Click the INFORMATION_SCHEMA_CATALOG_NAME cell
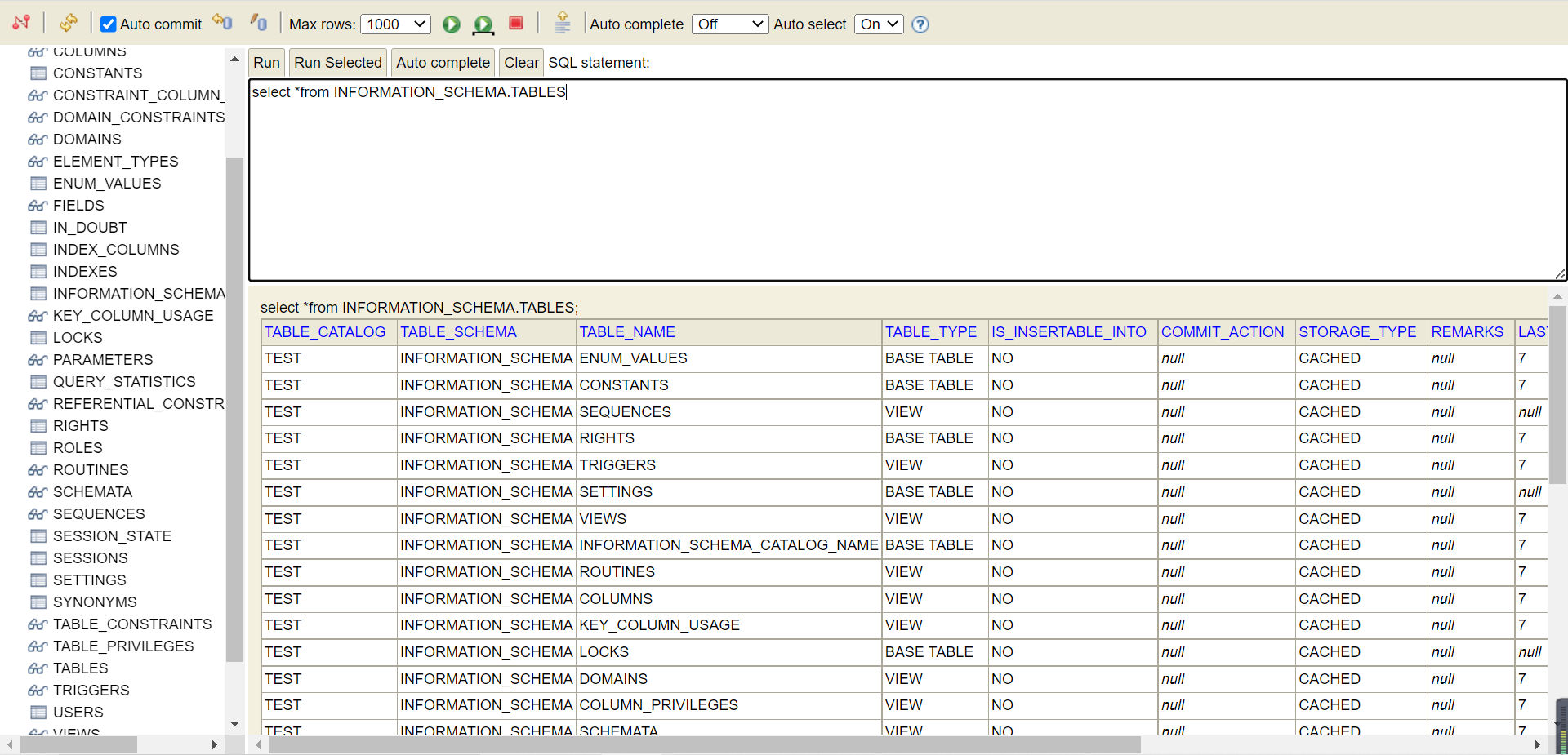The height and width of the screenshot is (755, 1568). tap(729, 545)
